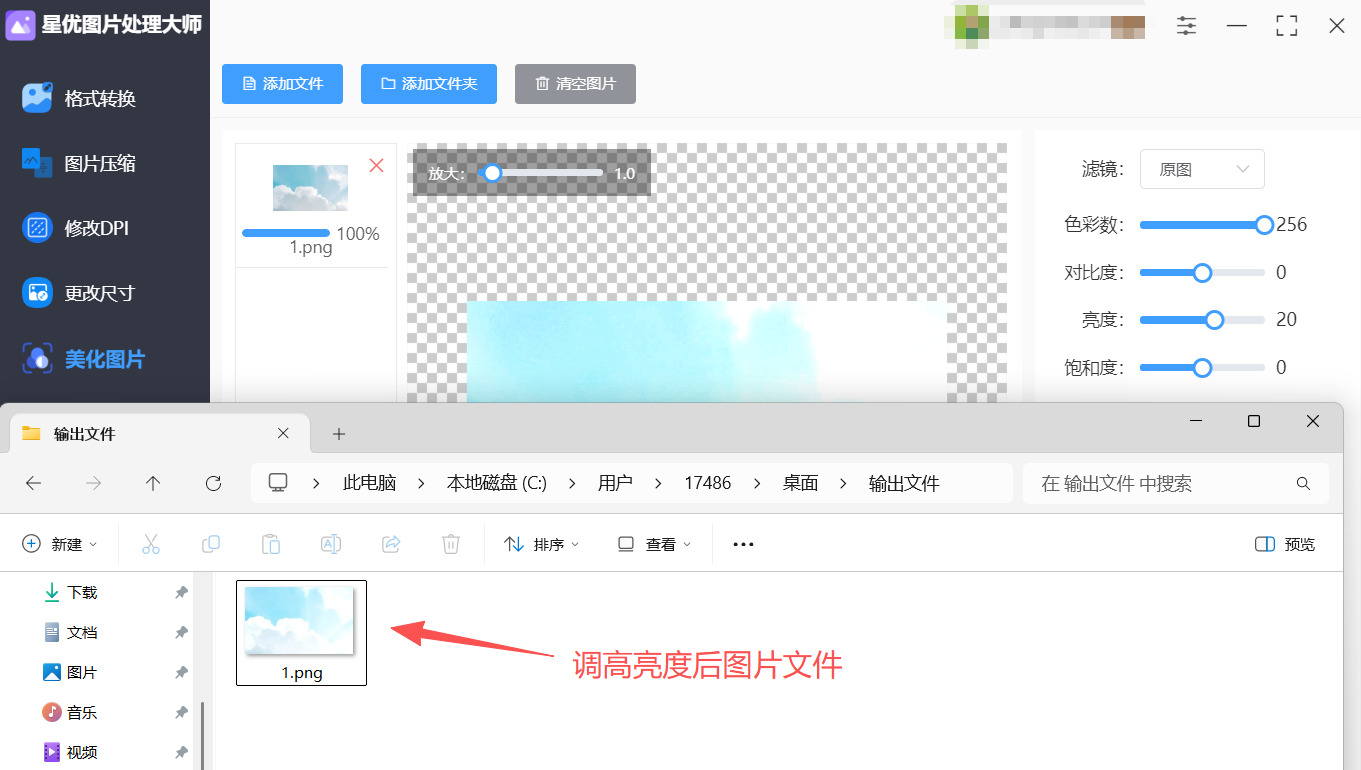Go up one folder level in Explorer

(153, 483)
